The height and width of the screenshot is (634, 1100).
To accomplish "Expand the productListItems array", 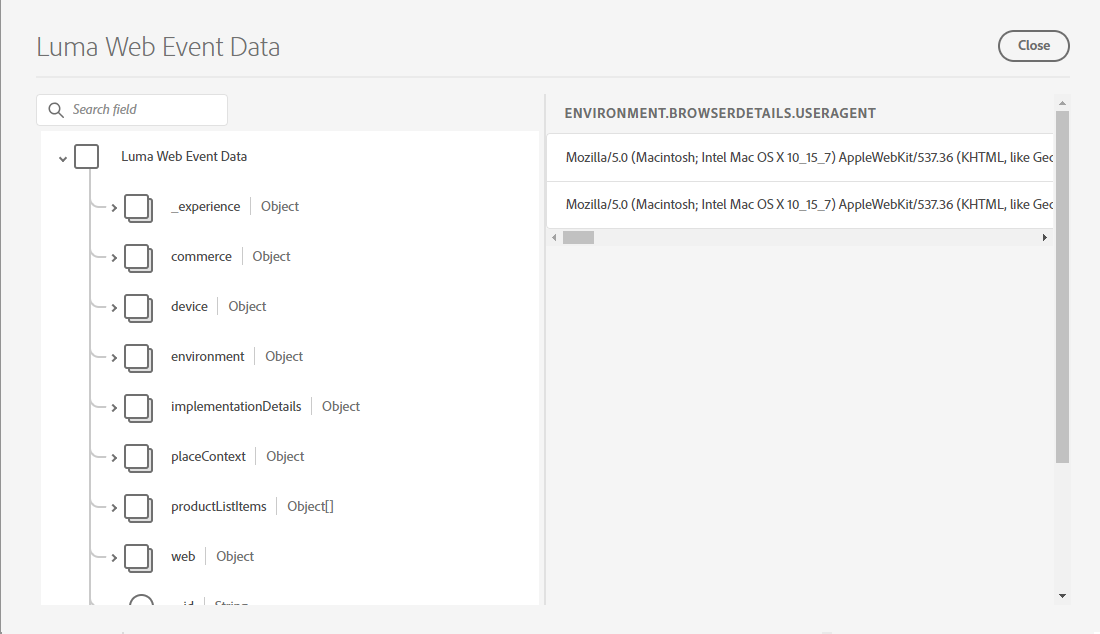I will click(114, 507).
